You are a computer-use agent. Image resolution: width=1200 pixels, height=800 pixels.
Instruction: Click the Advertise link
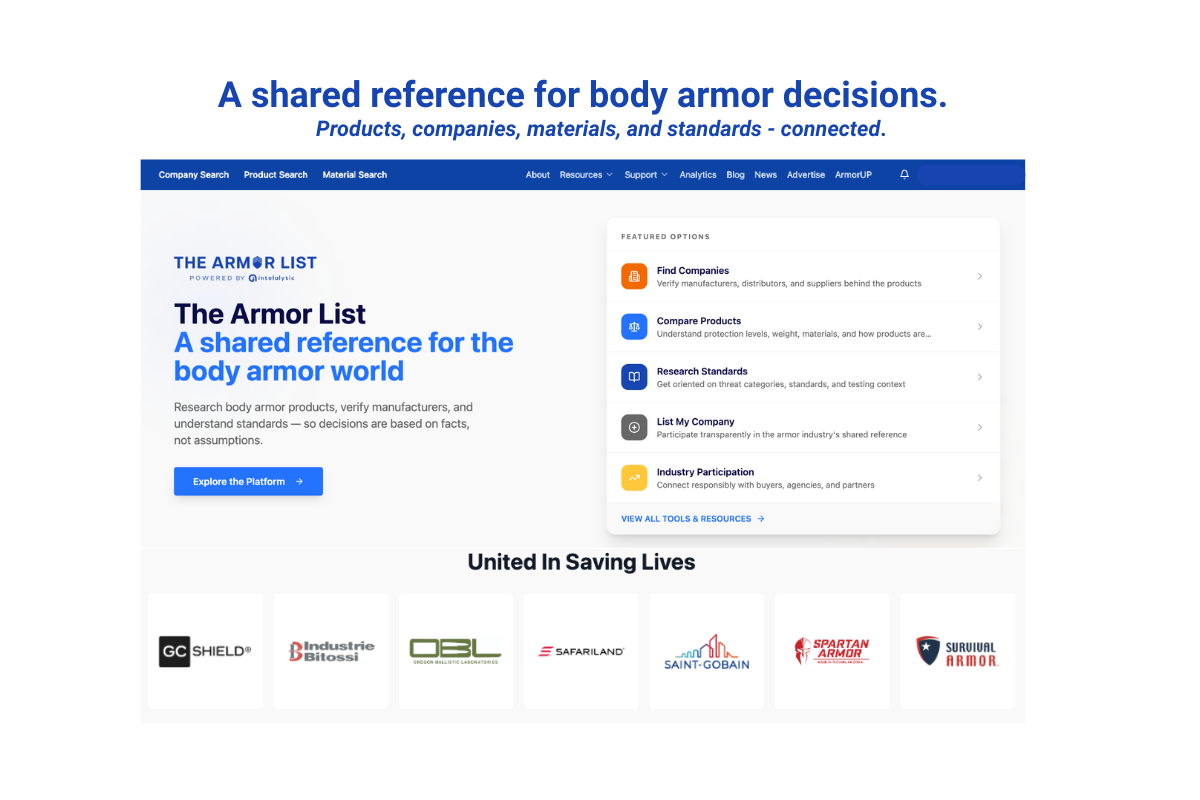point(806,174)
